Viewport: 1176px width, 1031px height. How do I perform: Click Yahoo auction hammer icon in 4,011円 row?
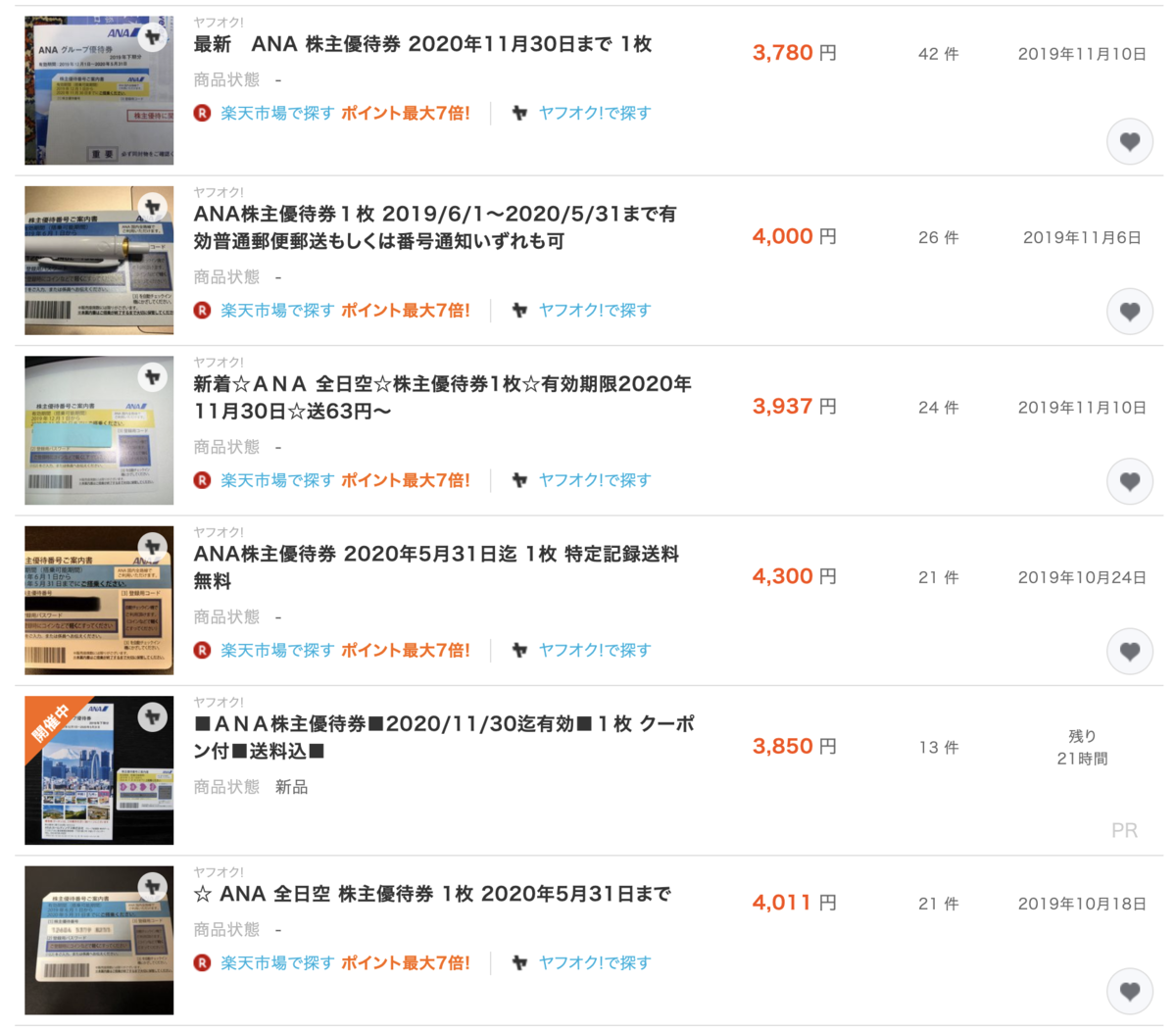click(x=519, y=963)
